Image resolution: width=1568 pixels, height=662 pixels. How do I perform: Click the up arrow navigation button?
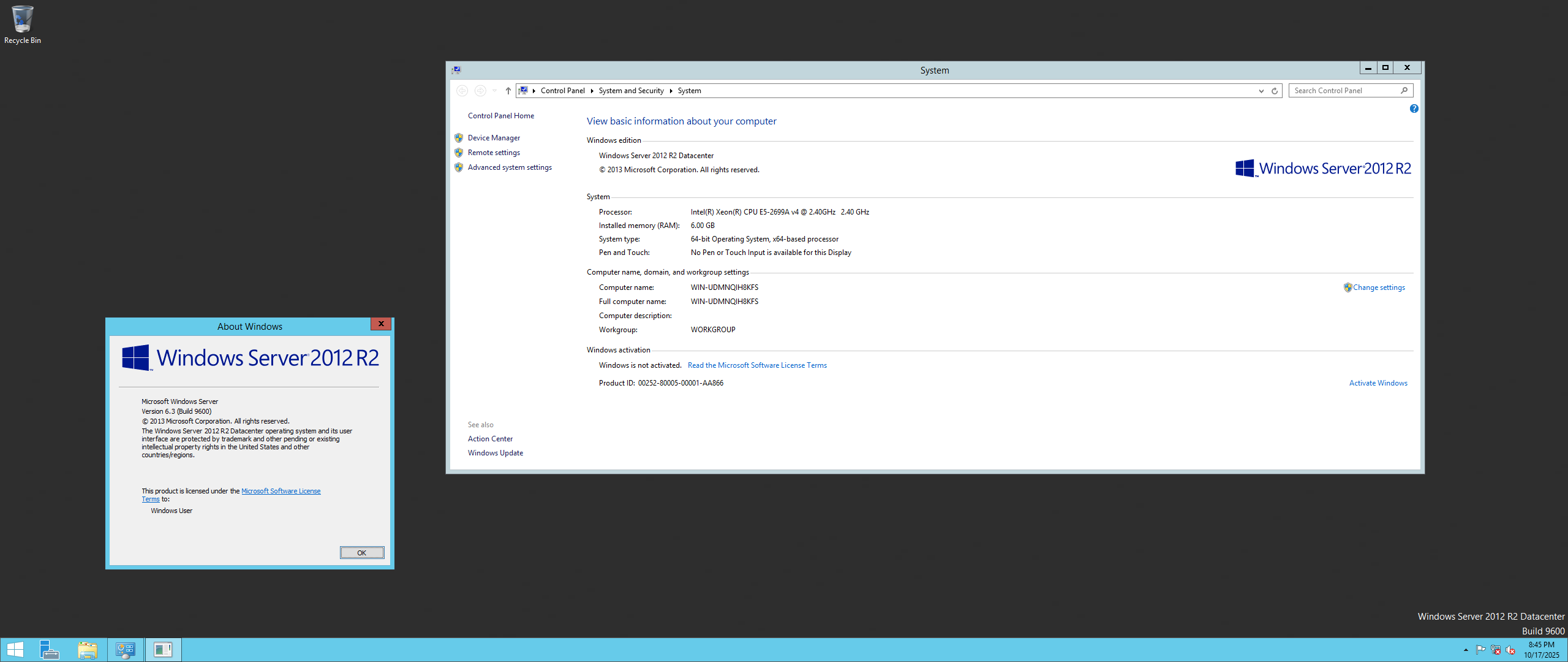tap(508, 91)
